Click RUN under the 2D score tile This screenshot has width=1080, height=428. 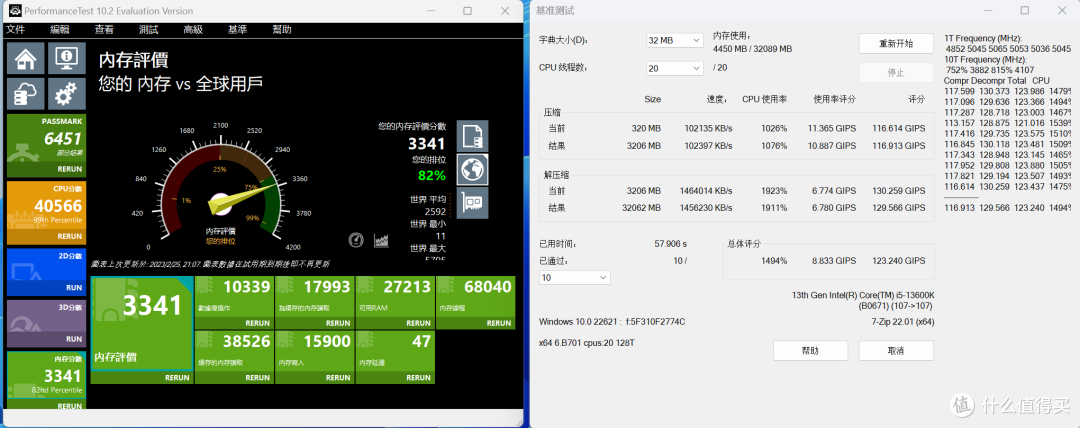click(74, 287)
